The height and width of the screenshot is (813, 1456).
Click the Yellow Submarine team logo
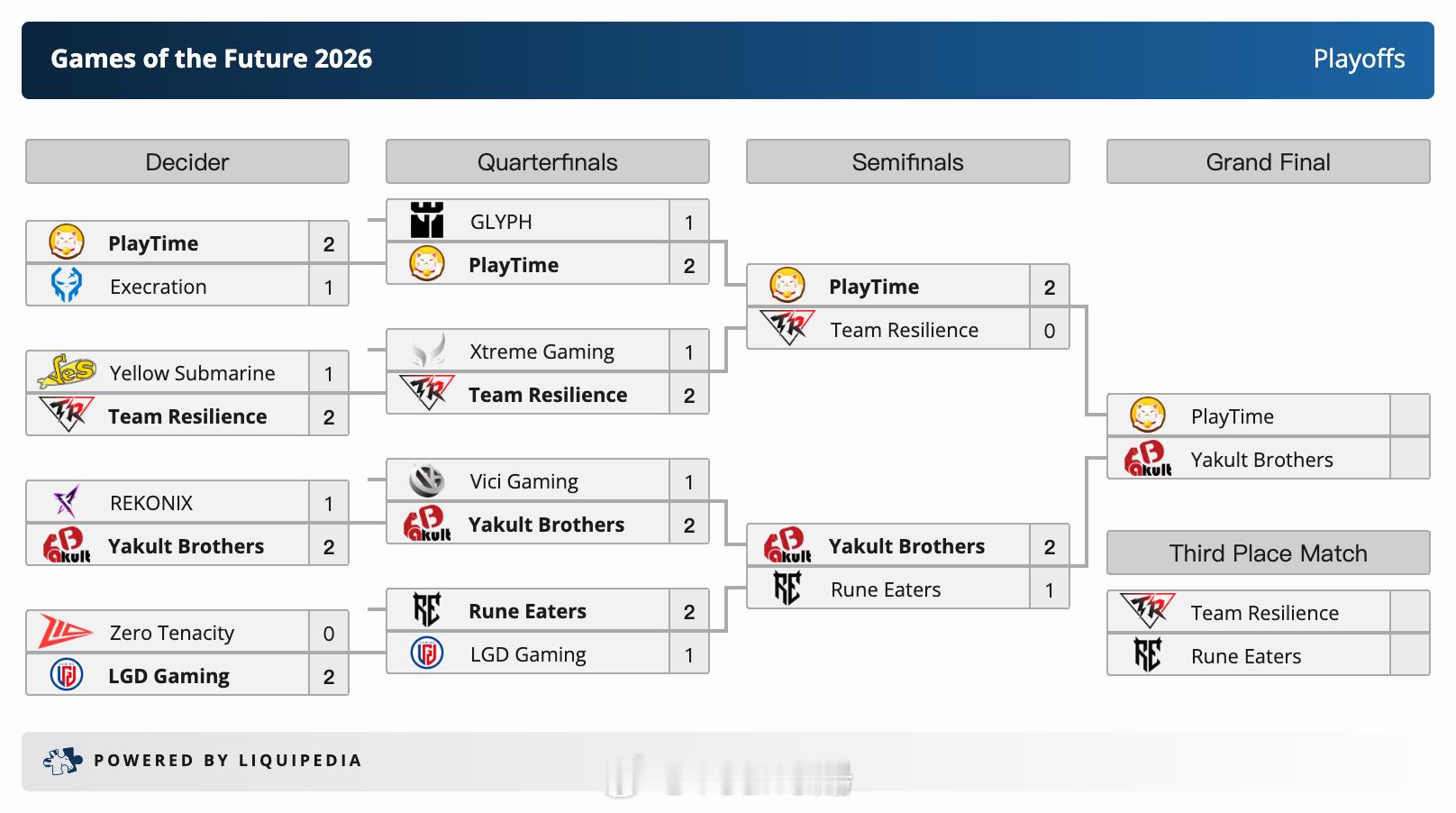pos(67,371)
